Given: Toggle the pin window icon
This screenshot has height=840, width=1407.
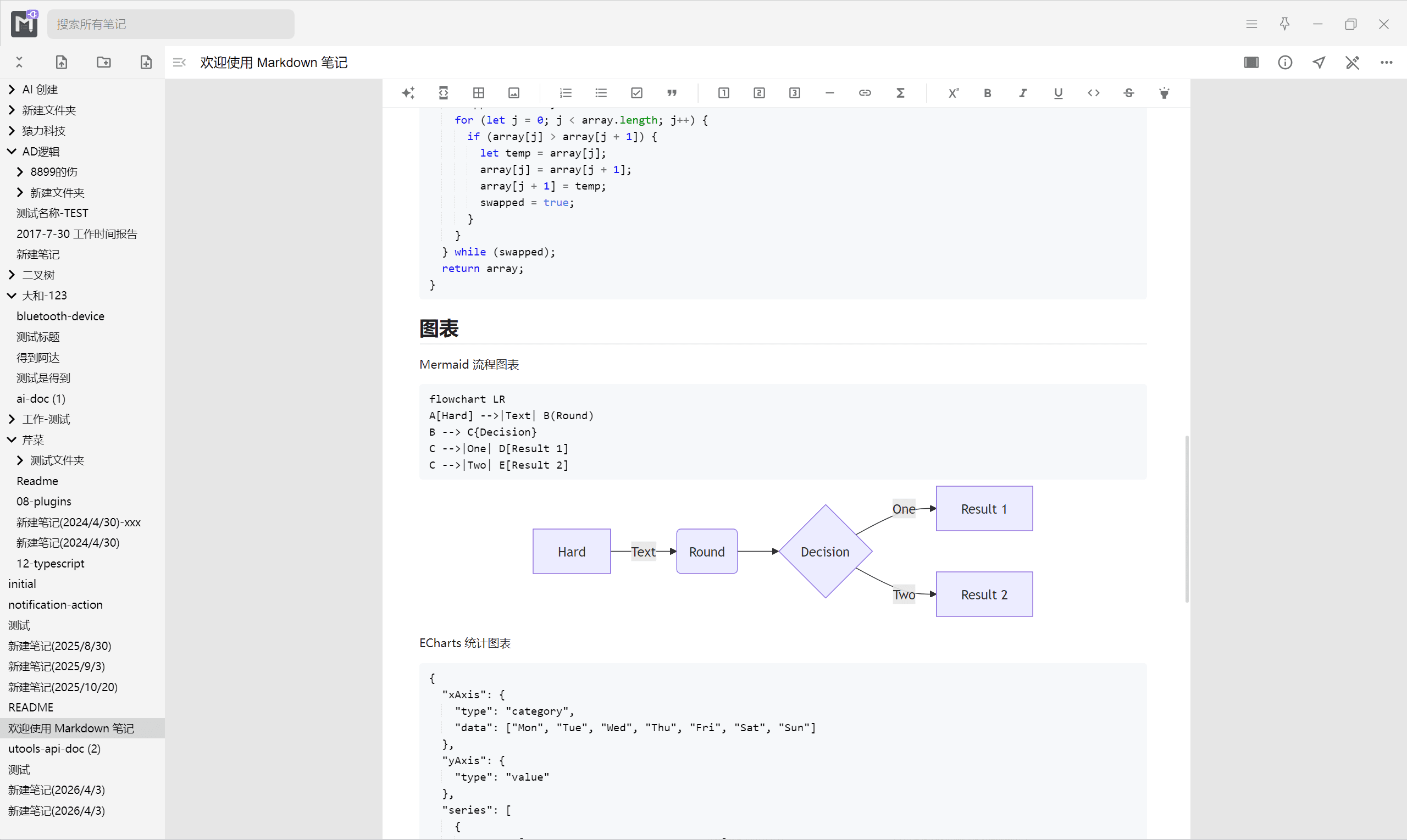Looking at the screenshot, I should [1284, 24].
